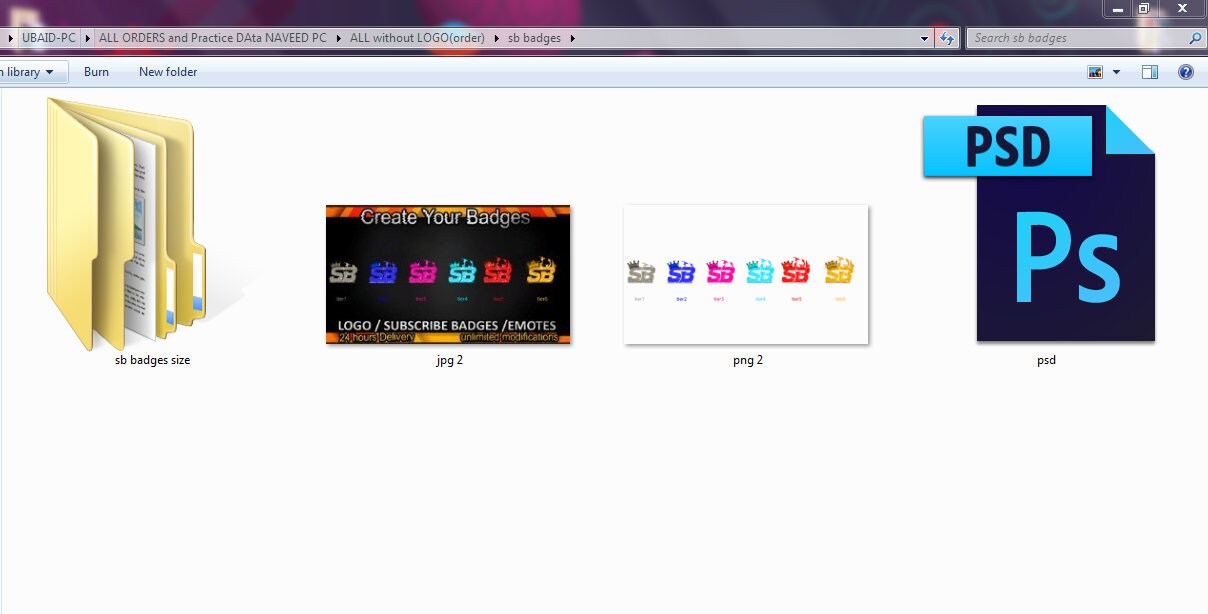Select the jpg 2 badge preview thumbnail
This screenshot has width=1208, height=614.
coord(448,274)
